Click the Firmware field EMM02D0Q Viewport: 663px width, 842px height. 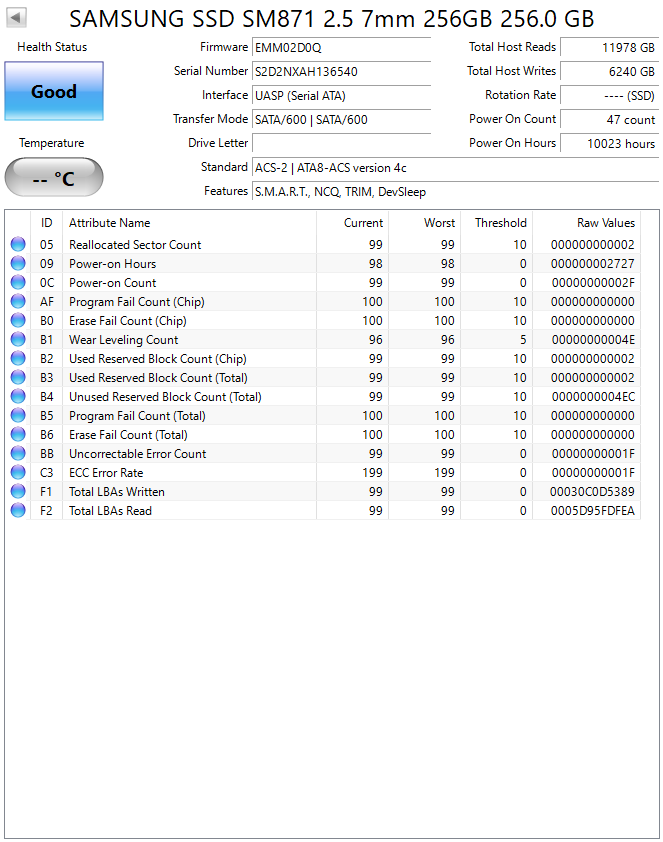coord(341,47)
